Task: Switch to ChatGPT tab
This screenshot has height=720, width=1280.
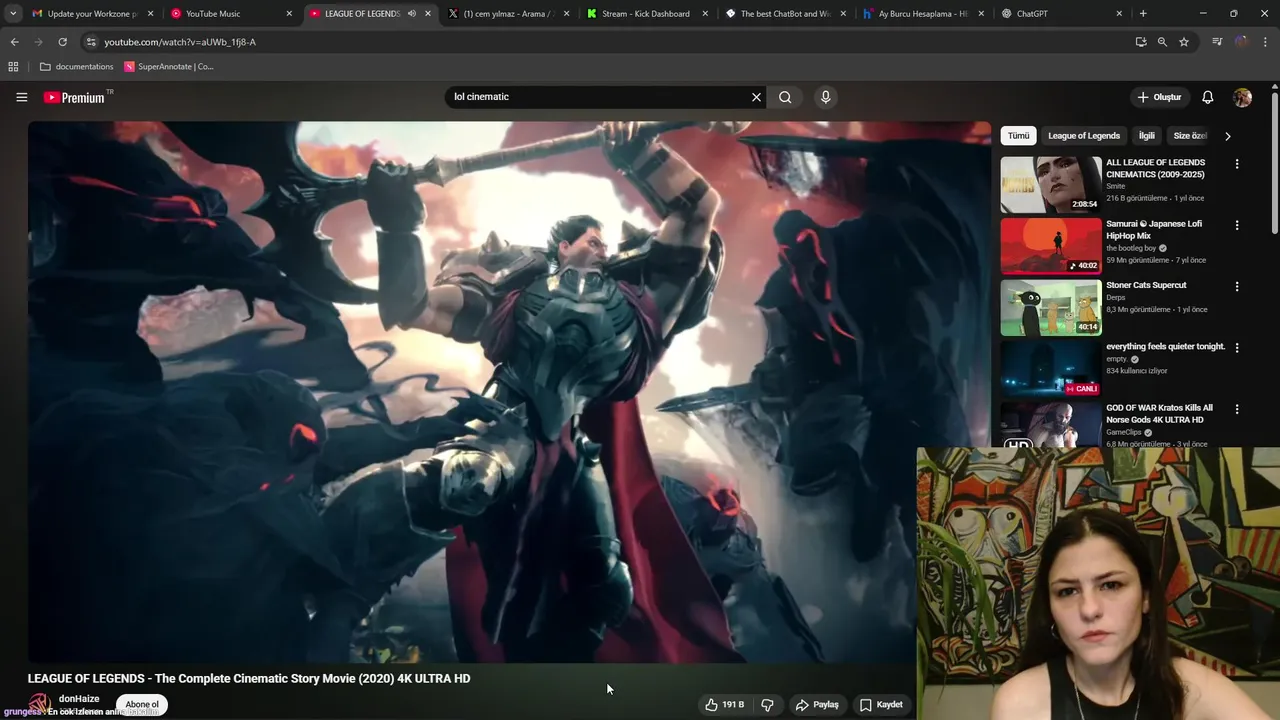Action: 1062,14
